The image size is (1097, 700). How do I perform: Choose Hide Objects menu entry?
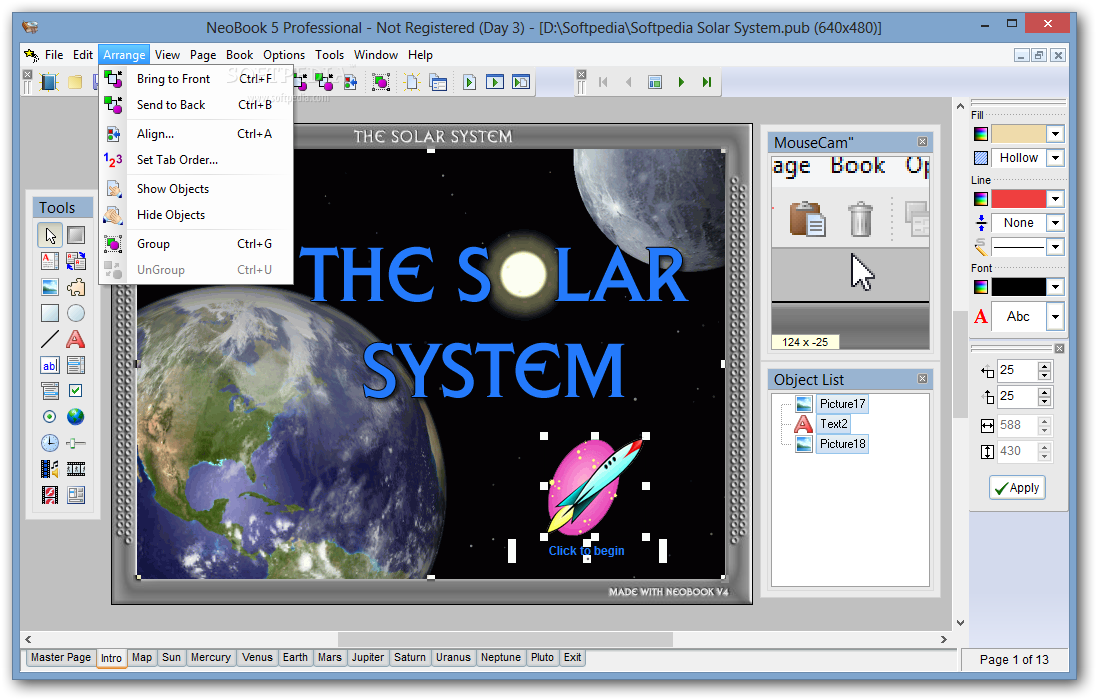pyautogui.click(x=197, y=215)
